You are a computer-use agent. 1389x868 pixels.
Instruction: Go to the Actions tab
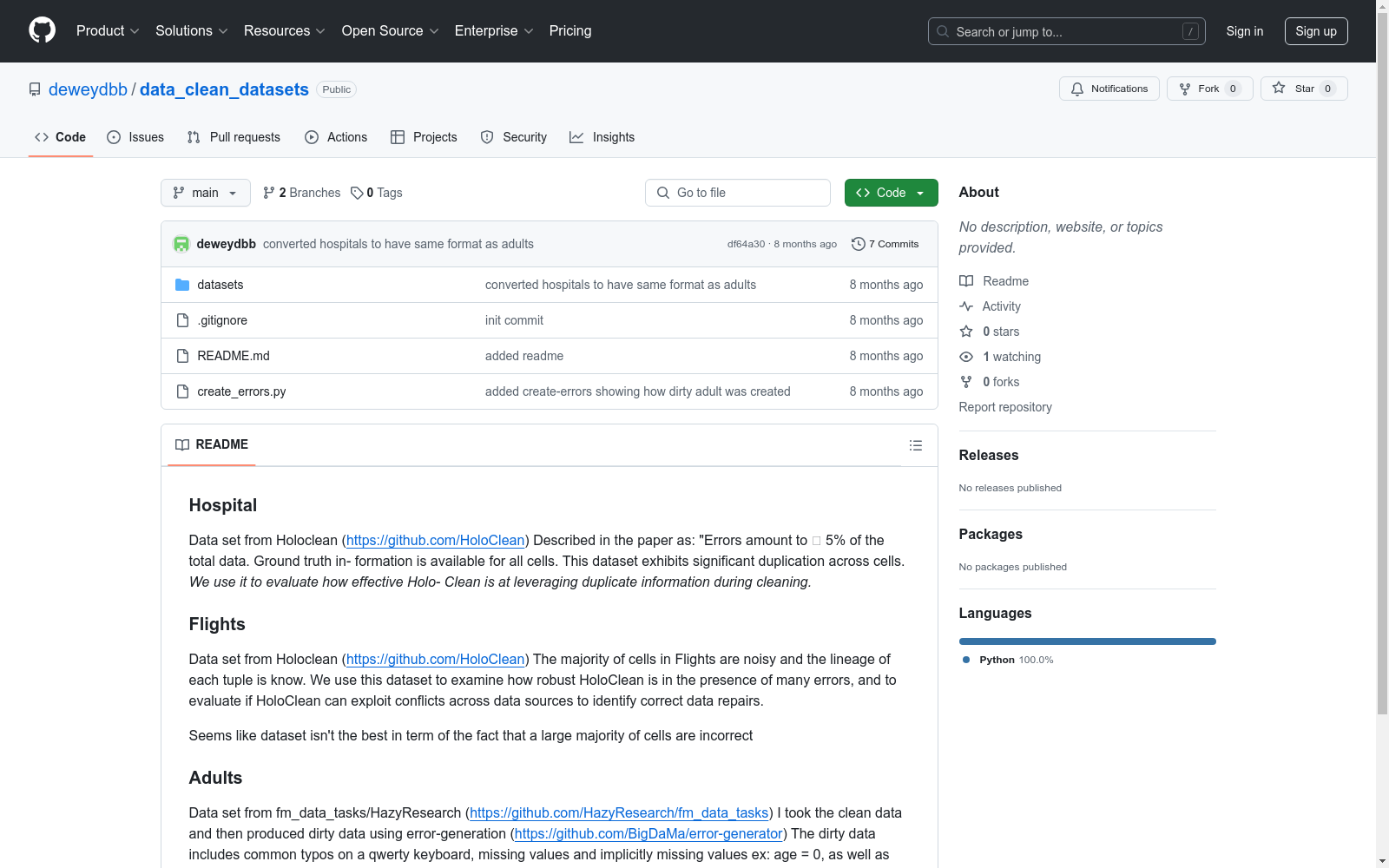coord(336,137)
